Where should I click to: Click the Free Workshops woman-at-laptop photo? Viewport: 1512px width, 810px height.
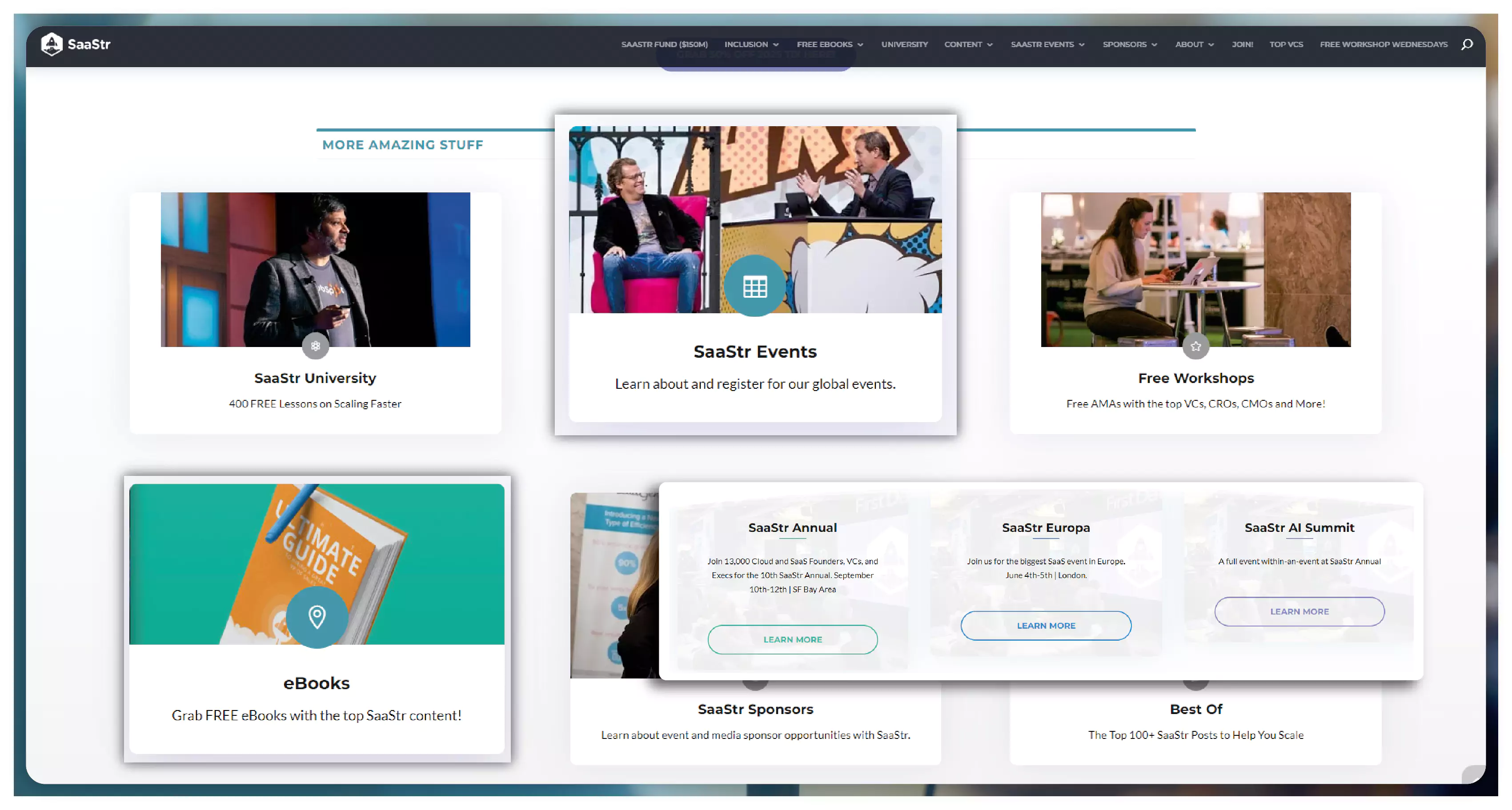point(1195,269)
